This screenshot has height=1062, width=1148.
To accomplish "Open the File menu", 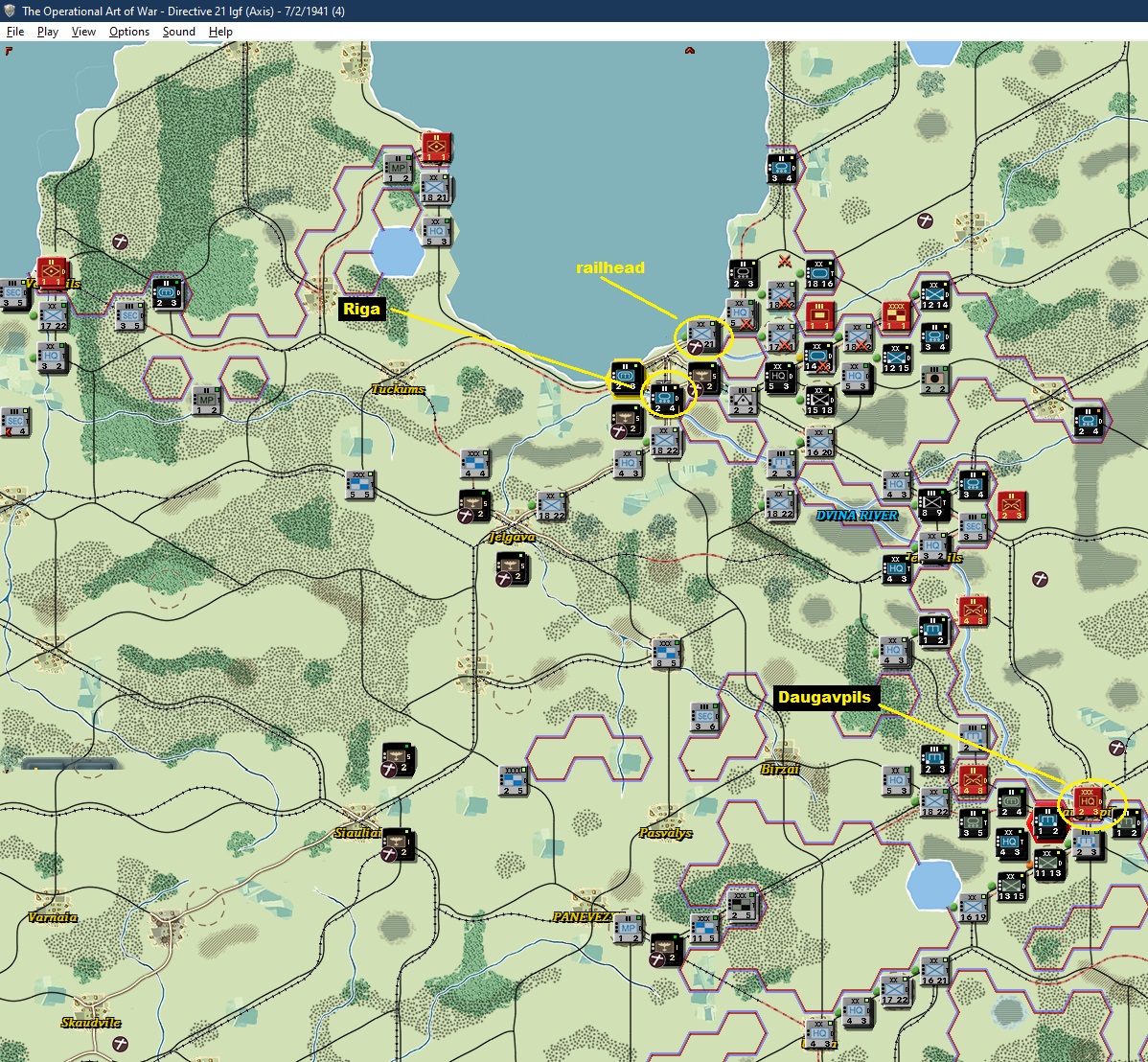I will click(15, 32).
